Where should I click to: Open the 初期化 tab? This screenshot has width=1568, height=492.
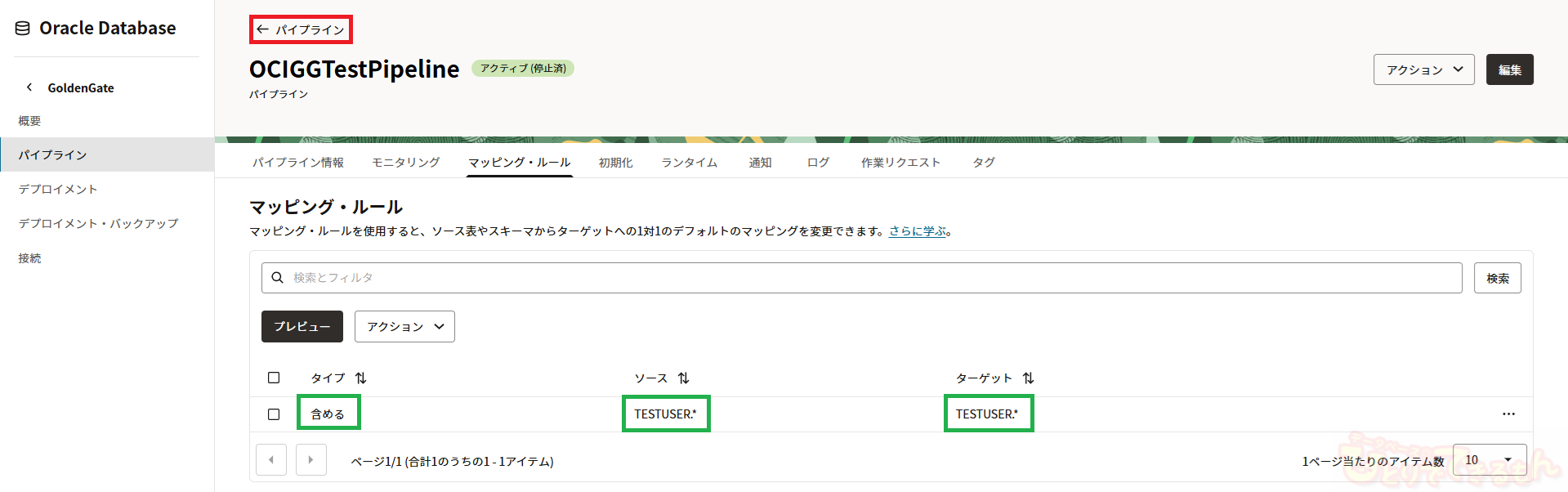pos(616,163)
